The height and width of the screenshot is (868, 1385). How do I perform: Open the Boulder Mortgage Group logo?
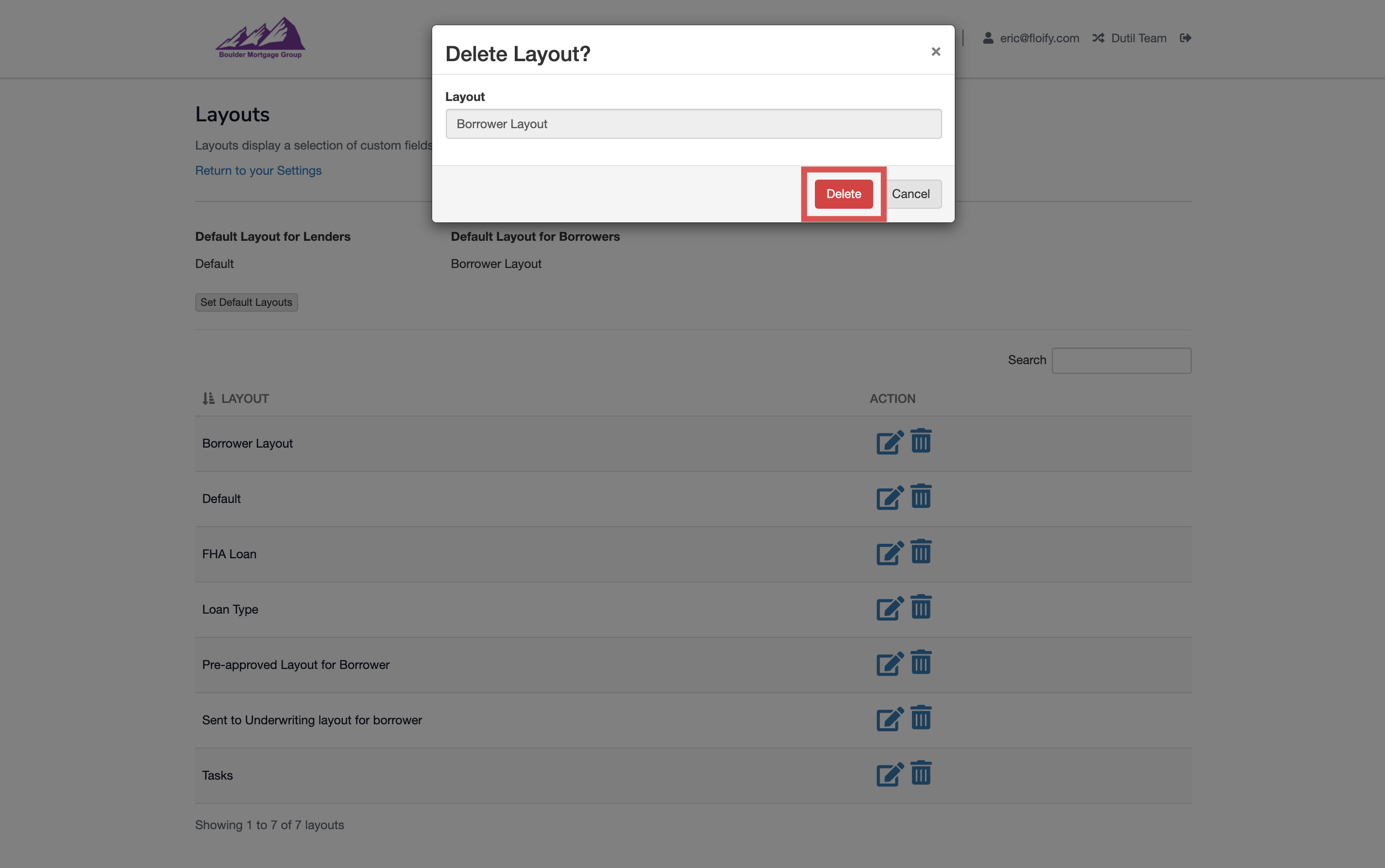pyautogui.click(x=260, y=38)
